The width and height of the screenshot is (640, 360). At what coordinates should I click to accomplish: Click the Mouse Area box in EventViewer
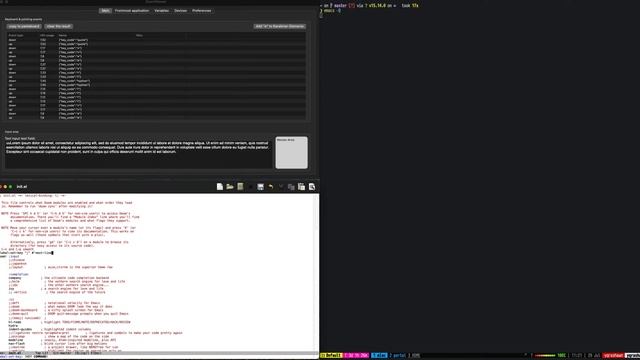point(291,152)
